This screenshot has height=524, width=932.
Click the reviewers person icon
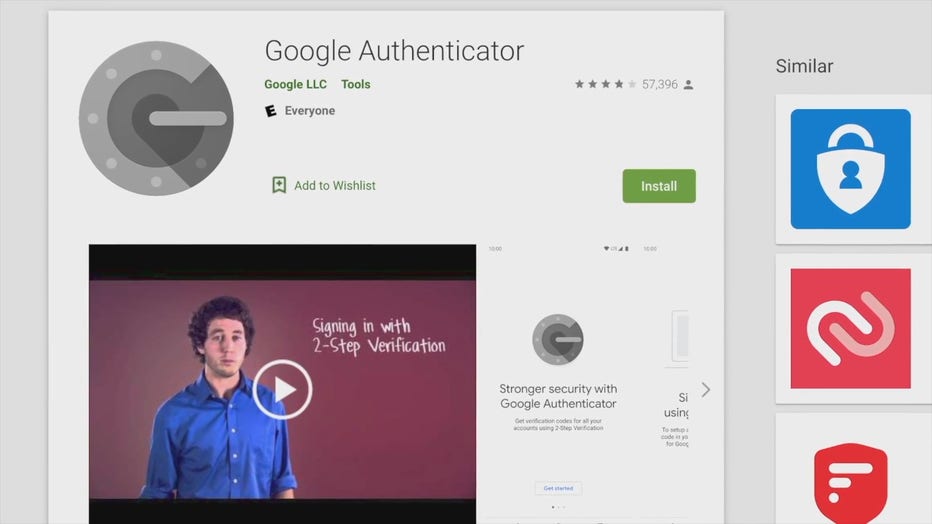688,84
